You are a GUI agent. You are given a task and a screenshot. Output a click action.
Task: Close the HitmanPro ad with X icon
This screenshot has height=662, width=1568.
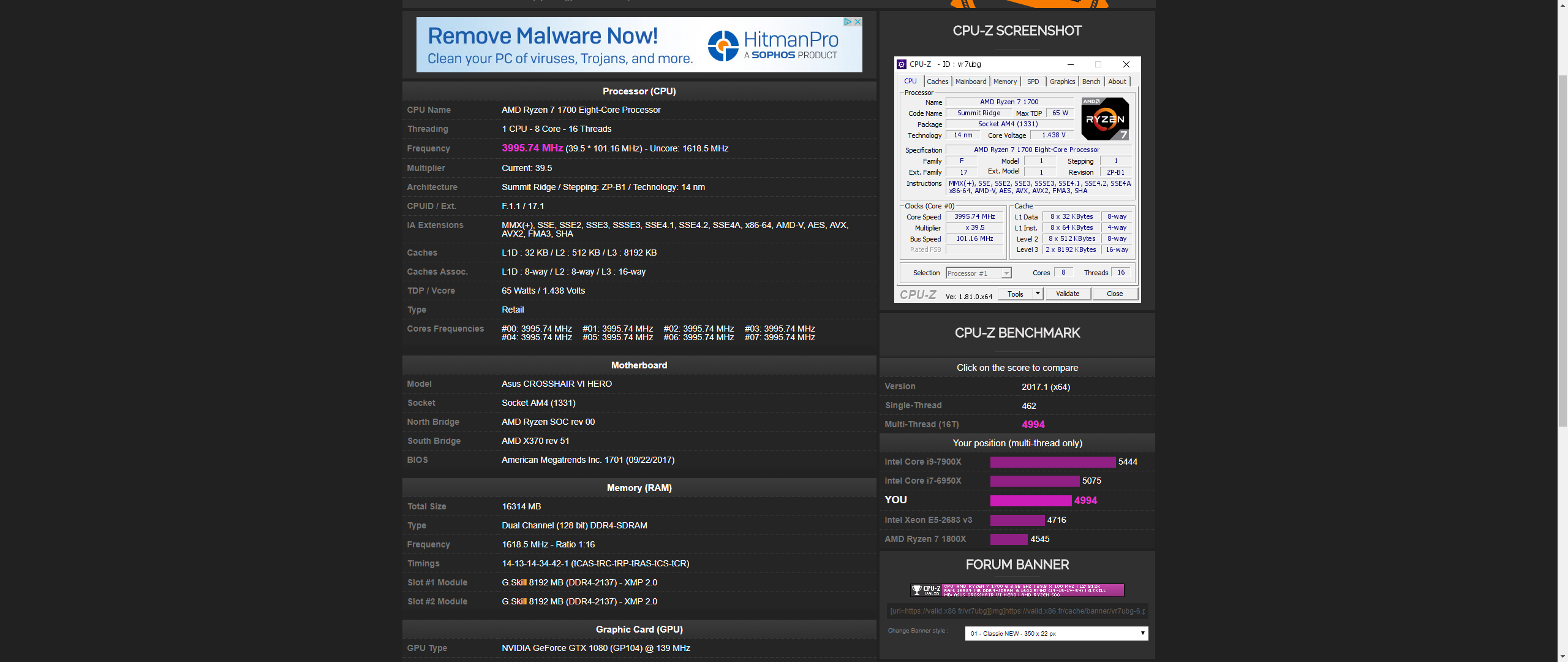click(x=858, y=22)
